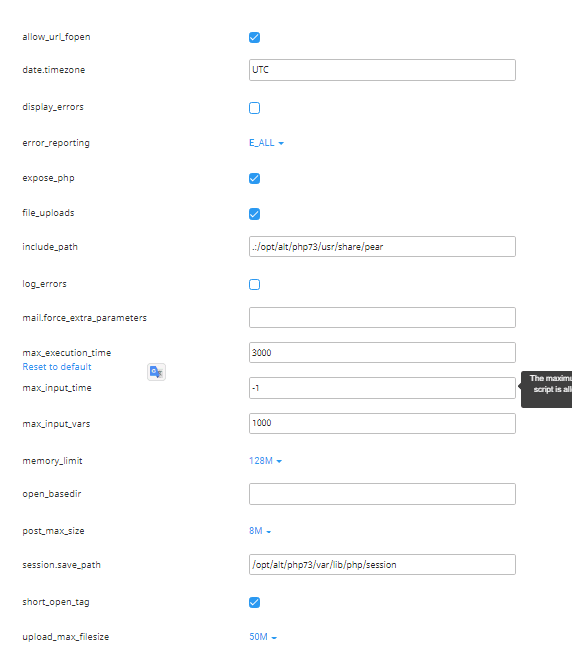Expand the memory_limit 128M dropdown
The image size is (572, 648).
265,461
